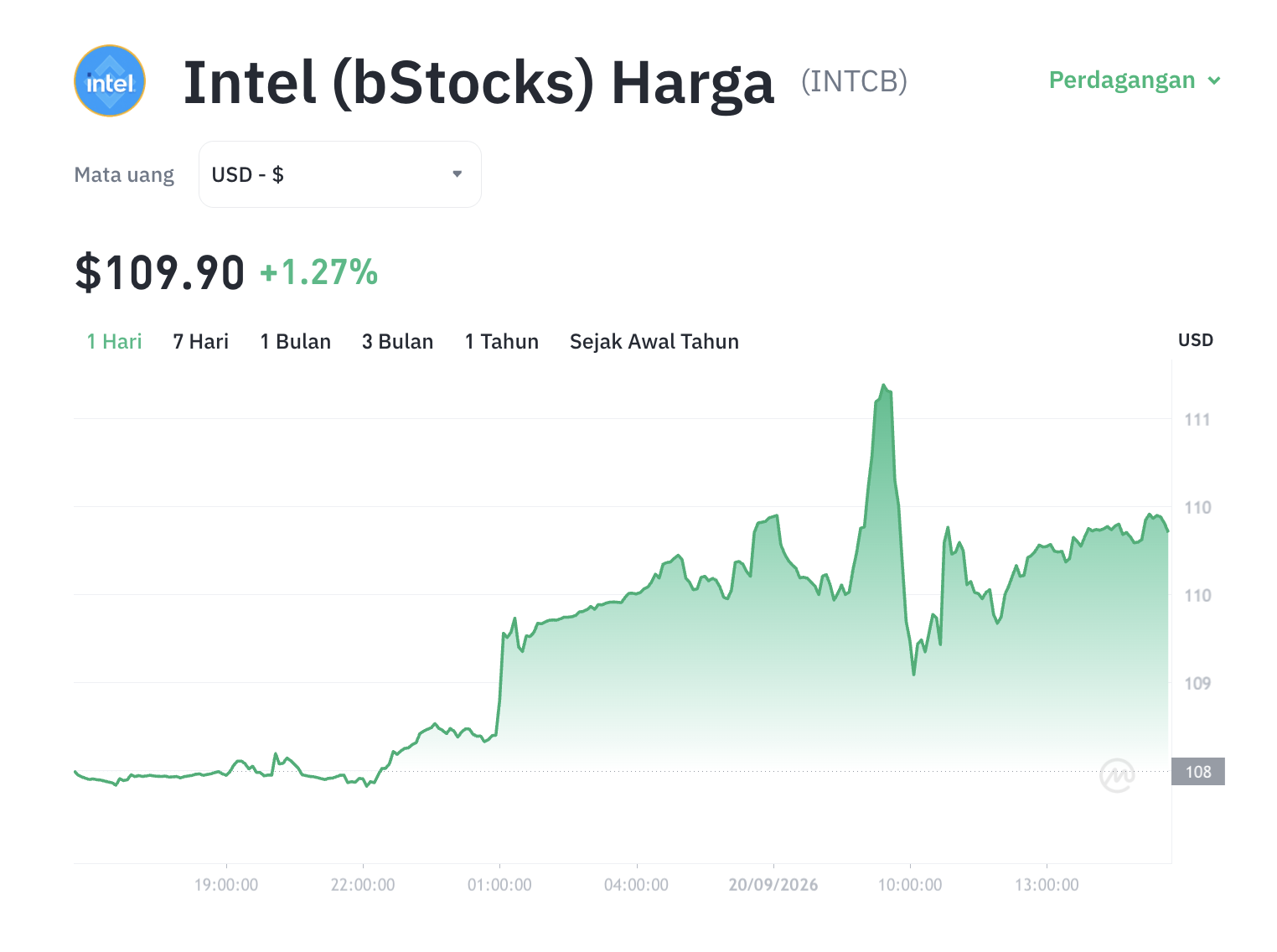
Task: Click the currency dropdown caret arrow
Action: (x=458, y=174)
